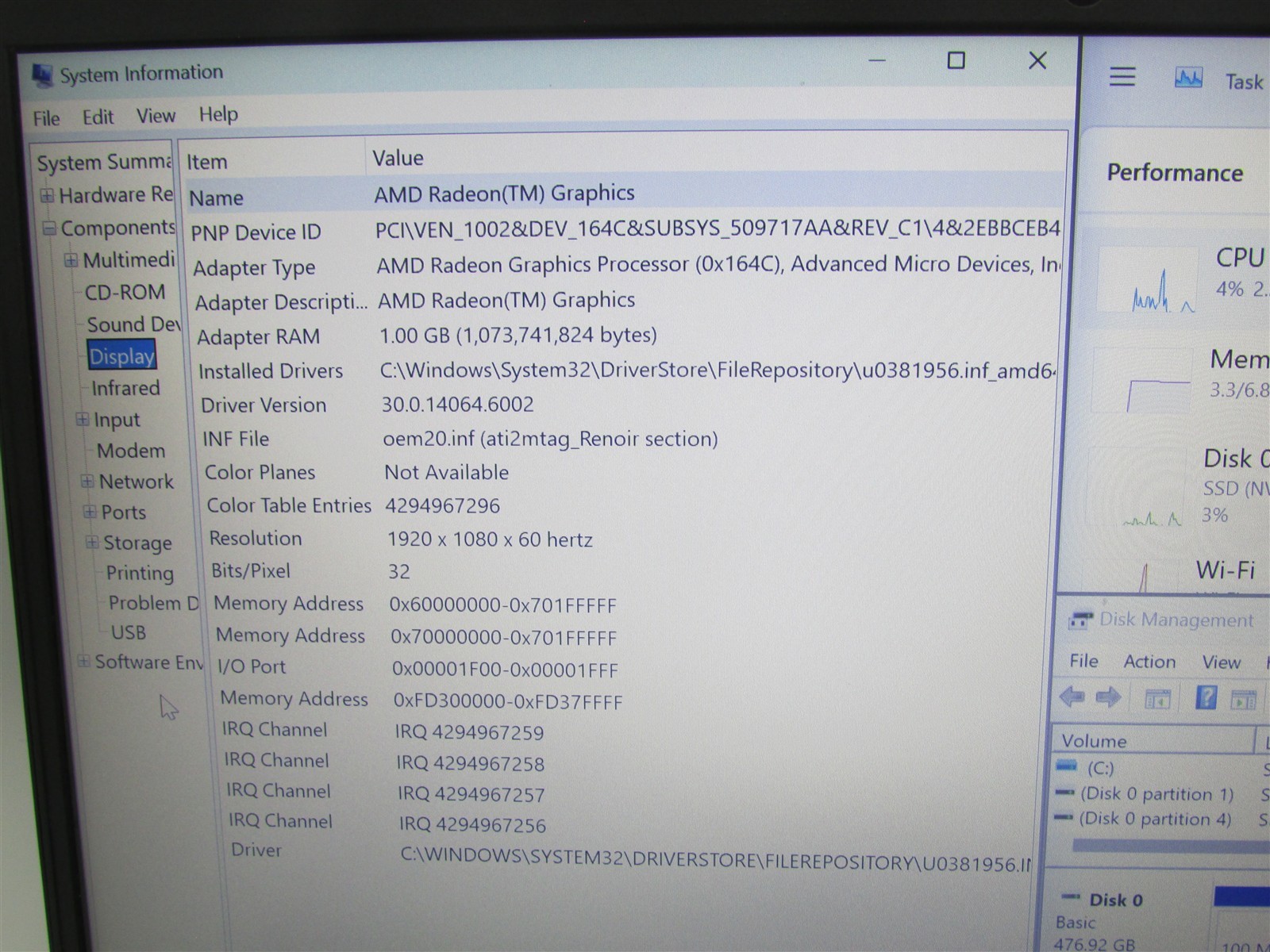Expand the Input node
This screenshot has width=1270, height=952.
click(x=82, y=420)
